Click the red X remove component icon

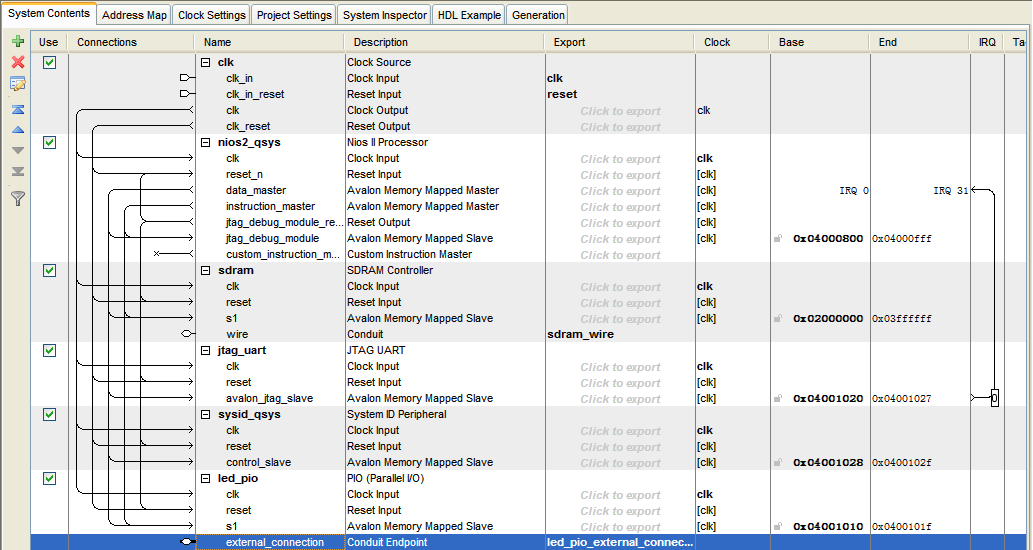pyautogui.click(x=18, y=62)
